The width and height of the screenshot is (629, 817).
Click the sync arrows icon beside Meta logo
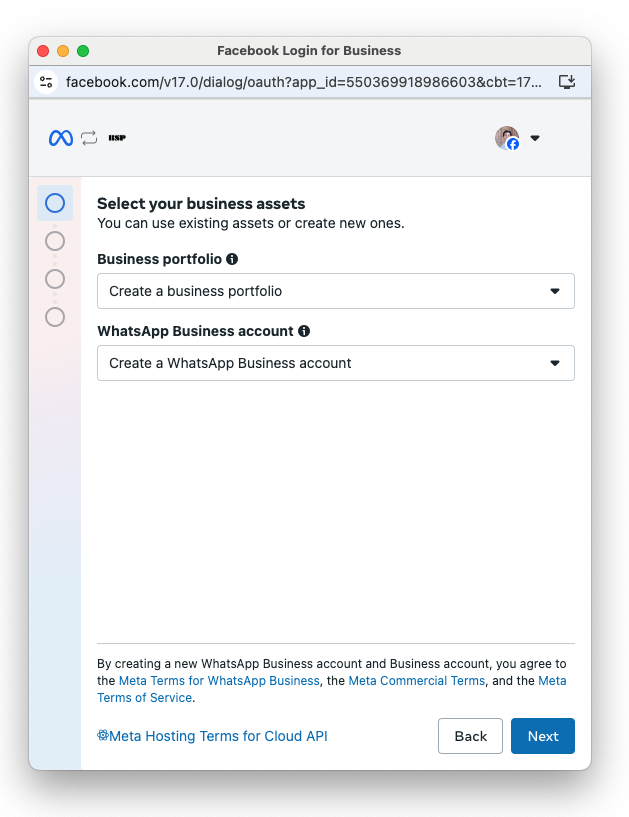tap(89, 138)
